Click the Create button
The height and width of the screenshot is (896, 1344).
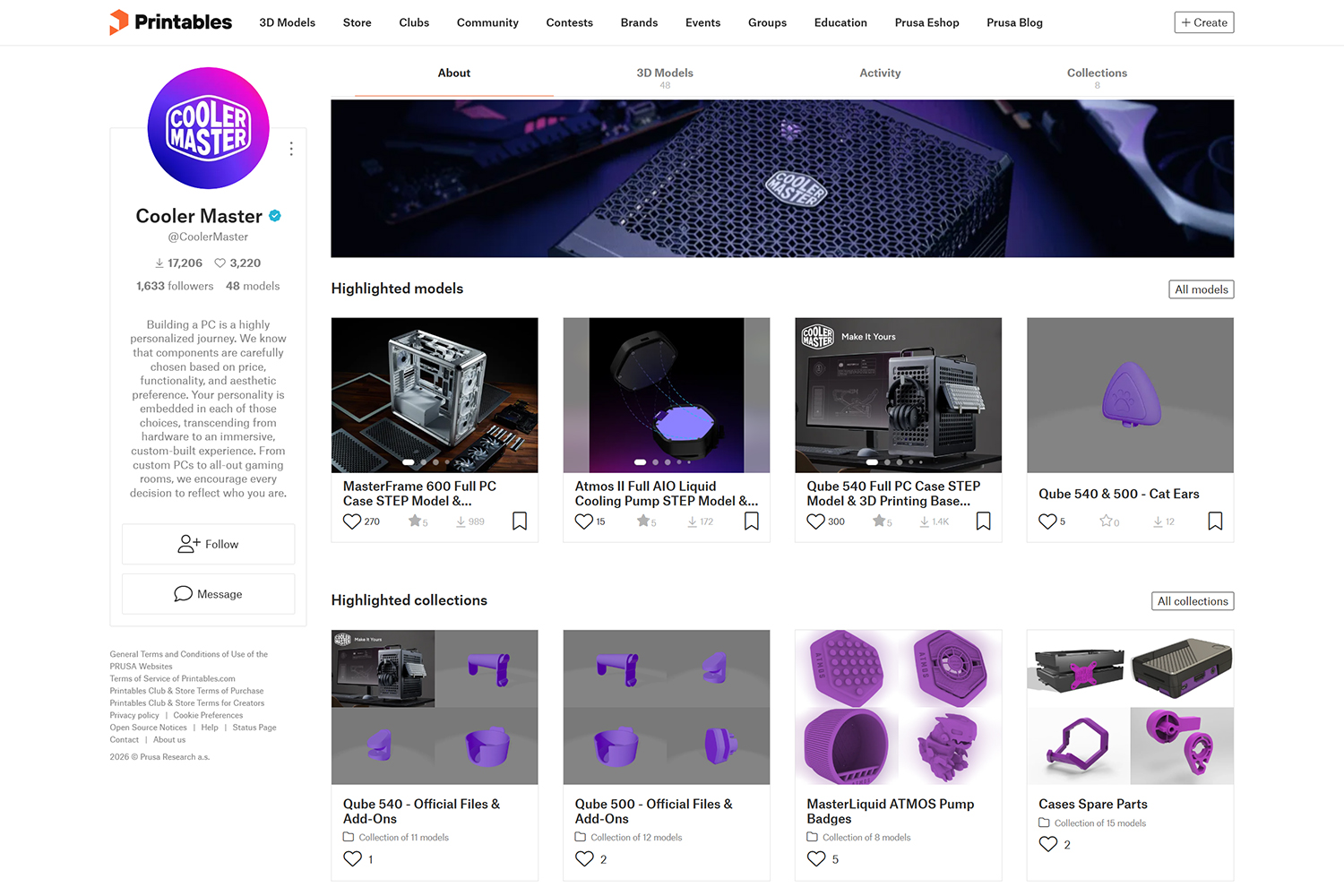click(1203, 22)
